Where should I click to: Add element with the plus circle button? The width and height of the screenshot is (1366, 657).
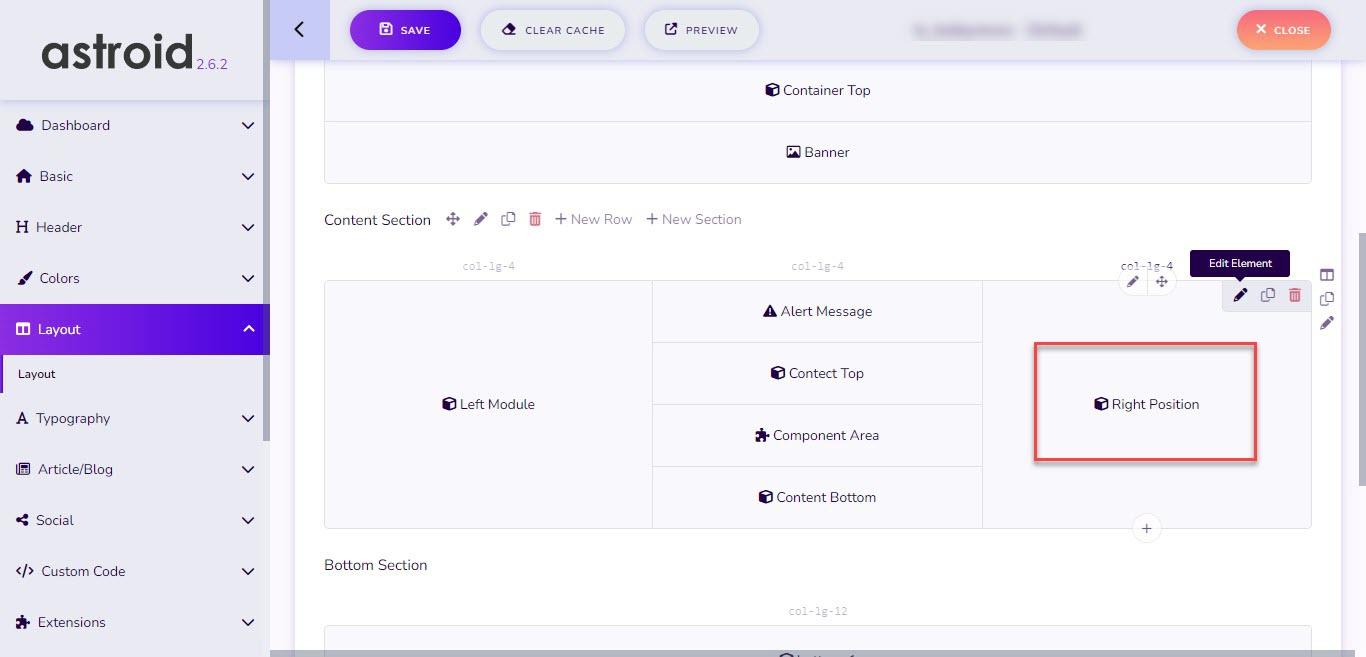pyautogui.click(x=1147, y=528)
